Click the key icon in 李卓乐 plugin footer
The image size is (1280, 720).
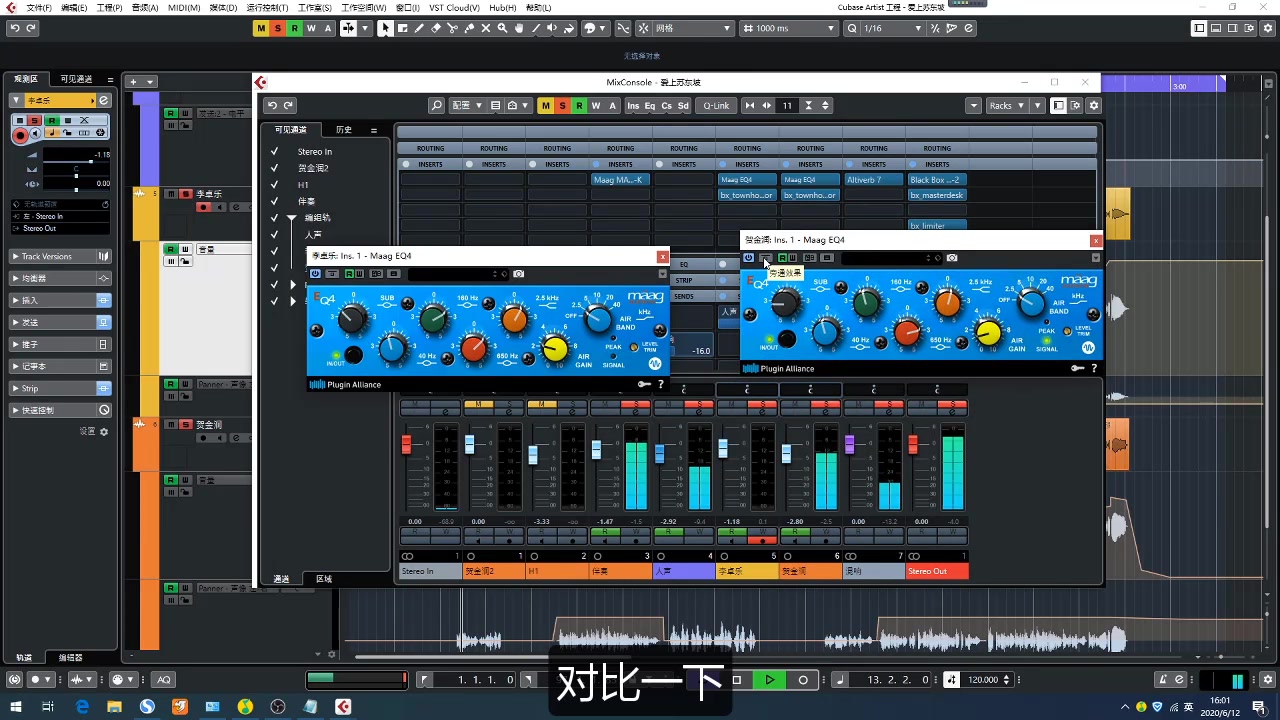645,384
